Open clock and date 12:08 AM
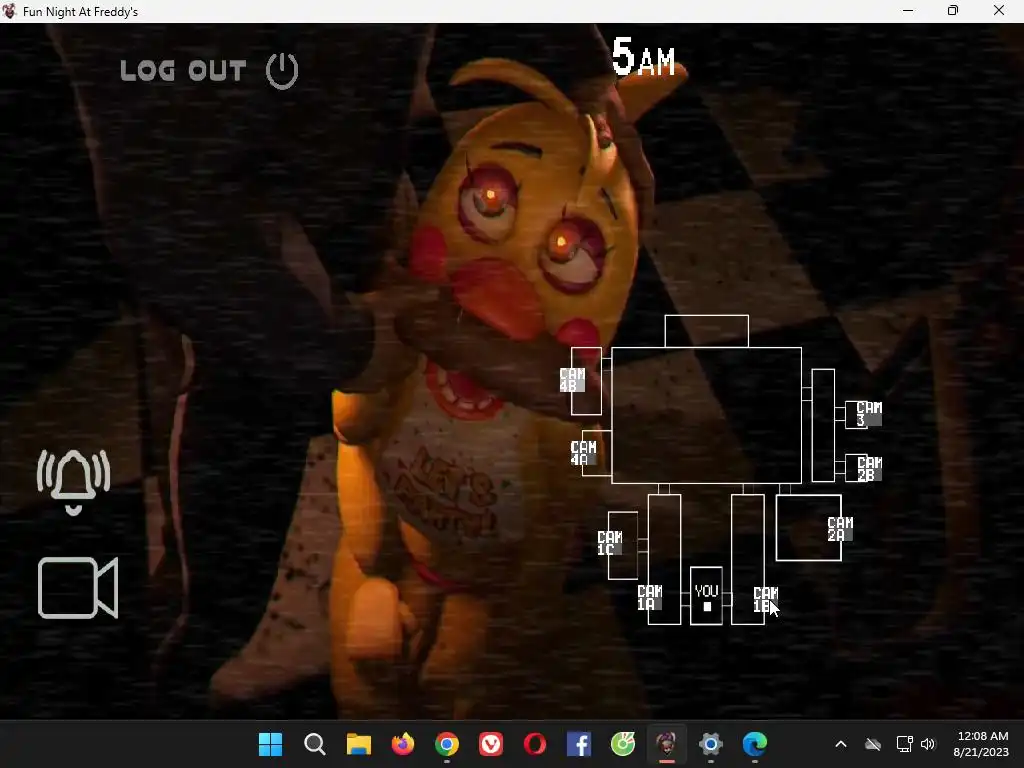The image size is (1024, 768). [x=982, y=744]
